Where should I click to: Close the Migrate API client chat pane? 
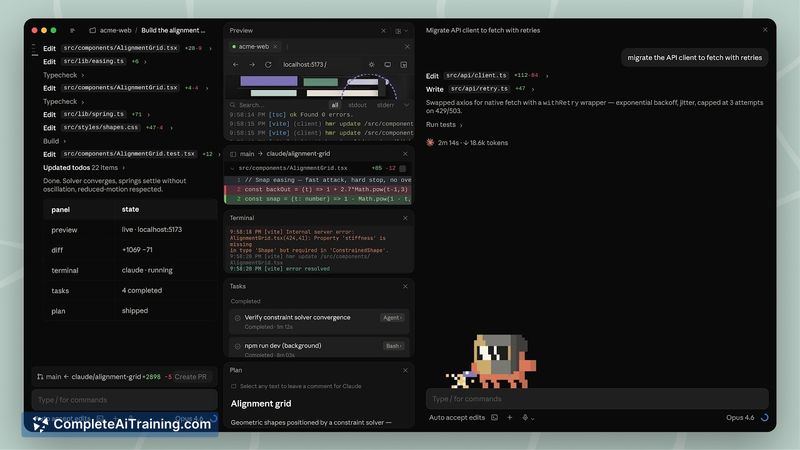[765, 30]
